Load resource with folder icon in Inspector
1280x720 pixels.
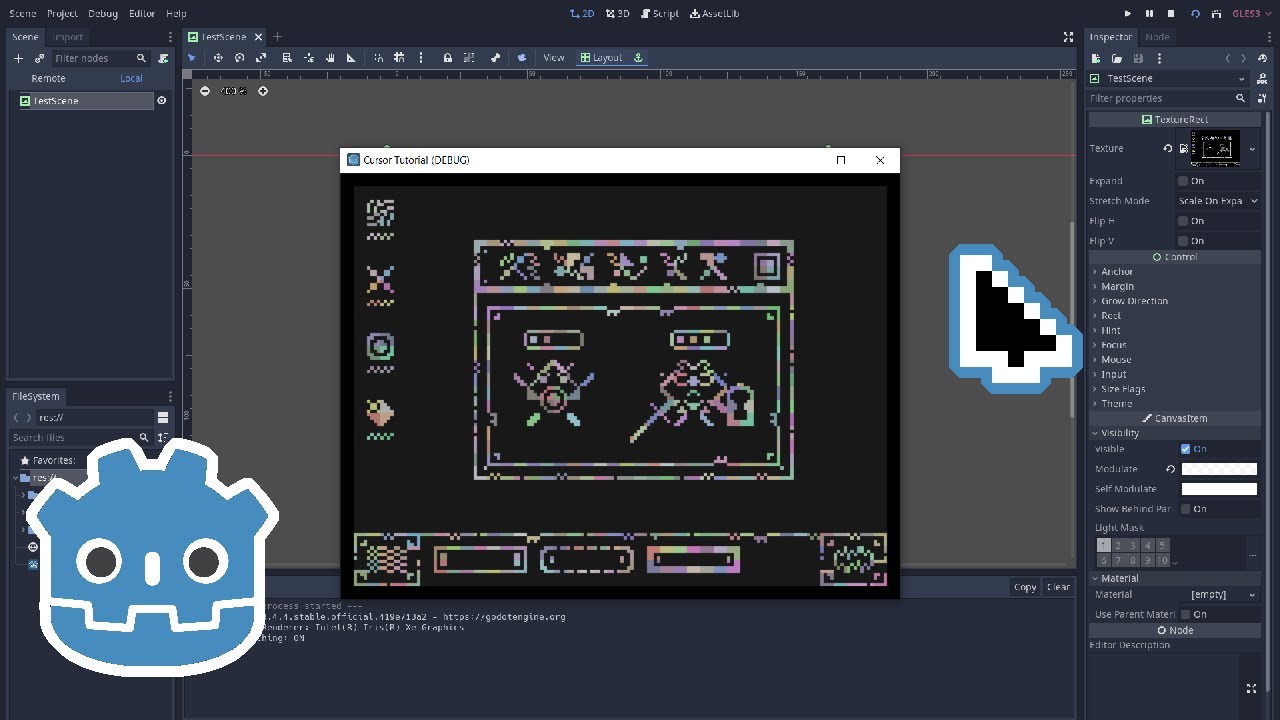pyautogui.click(x=1117, y=59)
